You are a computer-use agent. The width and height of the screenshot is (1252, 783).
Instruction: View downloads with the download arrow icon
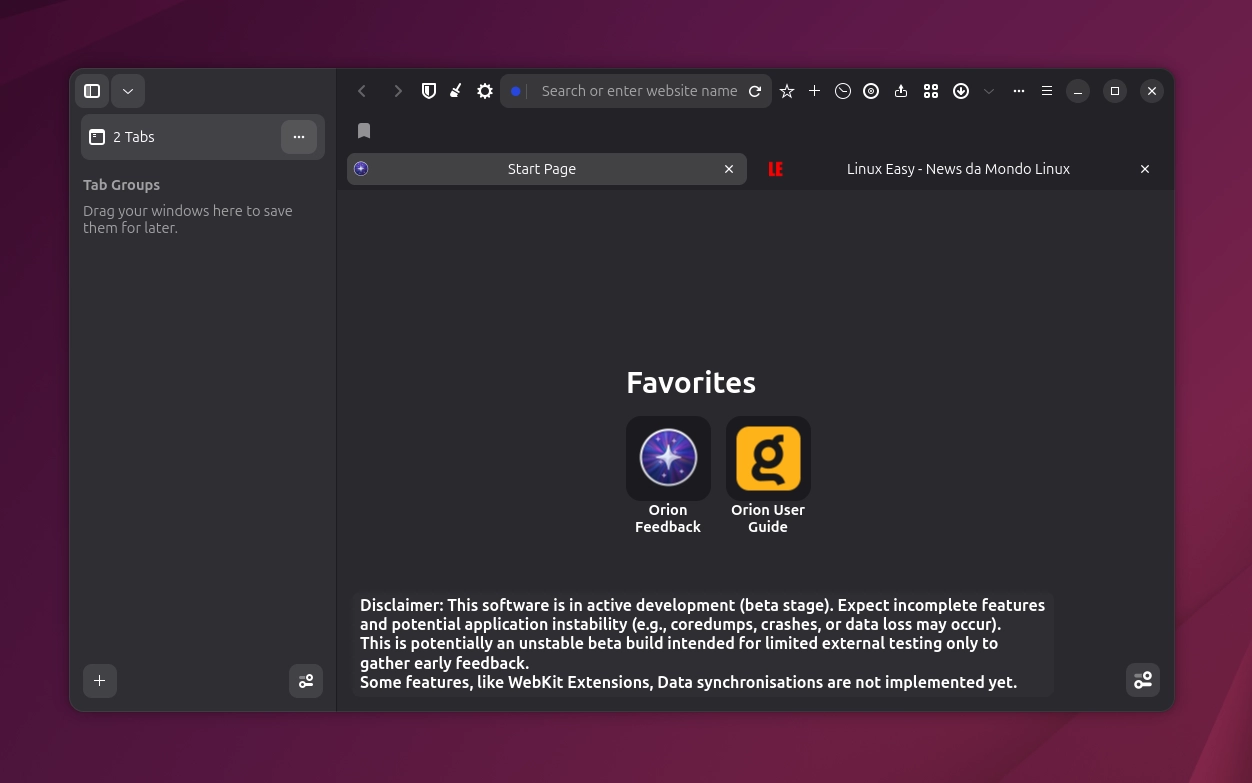[x=961, y=90]
